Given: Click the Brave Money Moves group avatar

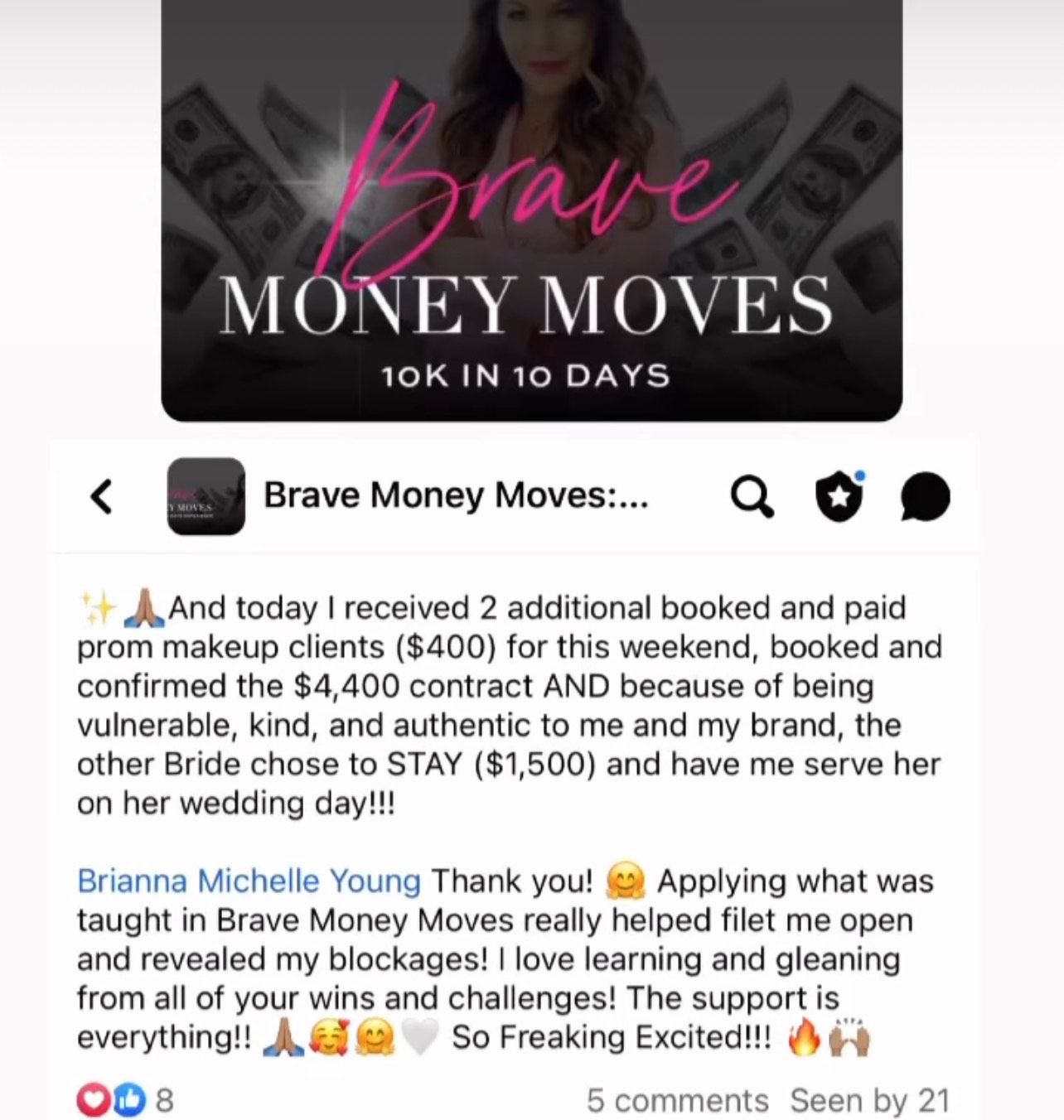Looking at the screenshot, I should (206, 496).
